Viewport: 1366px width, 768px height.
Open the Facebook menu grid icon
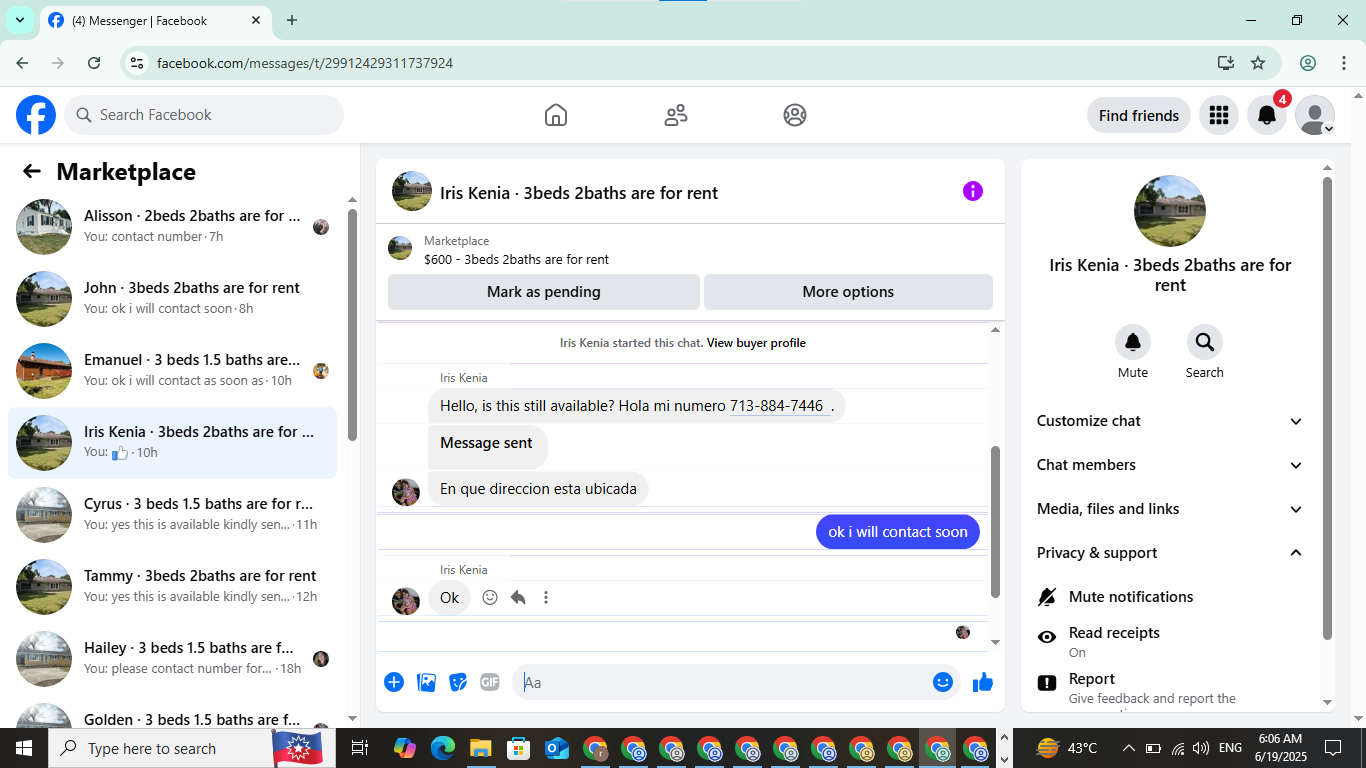pyautogui.click(x=1218, y=115)
